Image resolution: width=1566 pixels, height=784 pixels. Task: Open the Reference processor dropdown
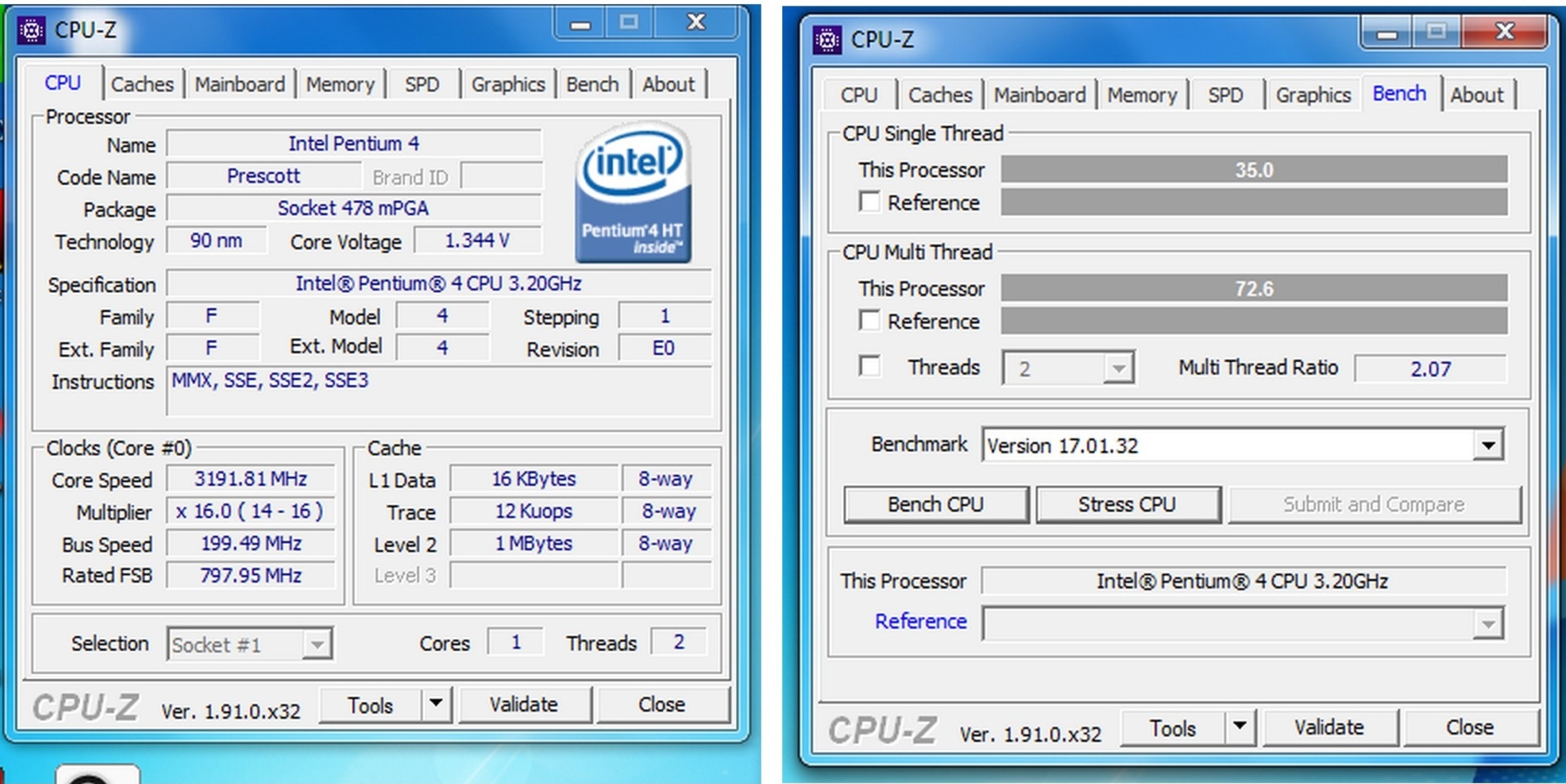1487,624
